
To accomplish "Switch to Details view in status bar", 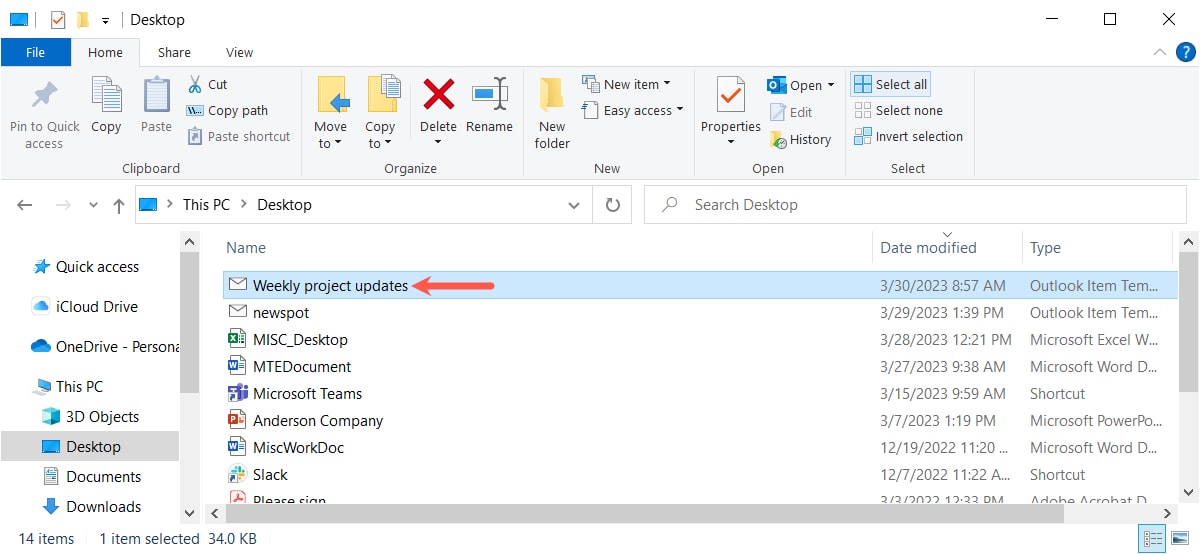I will [1152, 538].
